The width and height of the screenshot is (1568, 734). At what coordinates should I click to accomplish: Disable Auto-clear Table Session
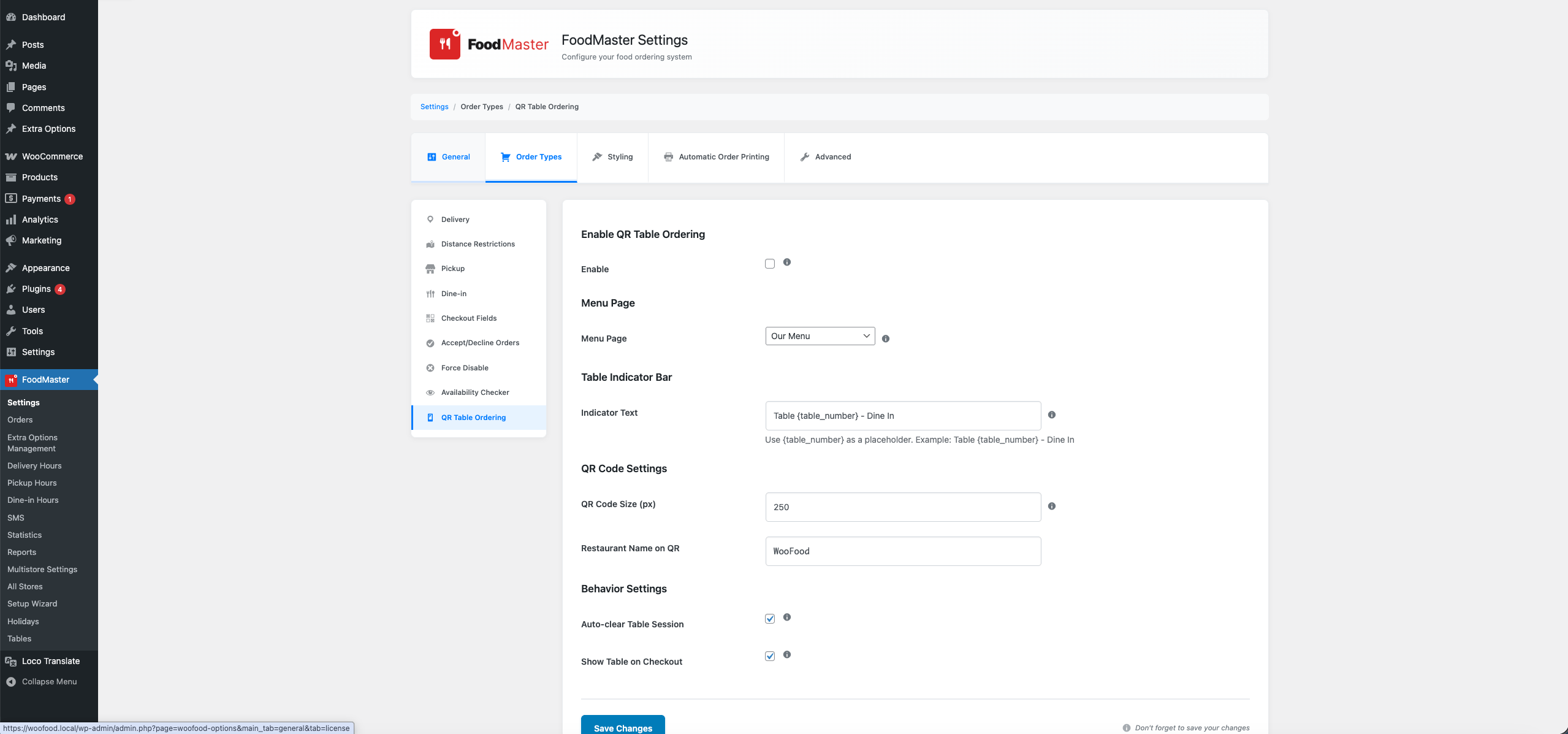(769, 619)
